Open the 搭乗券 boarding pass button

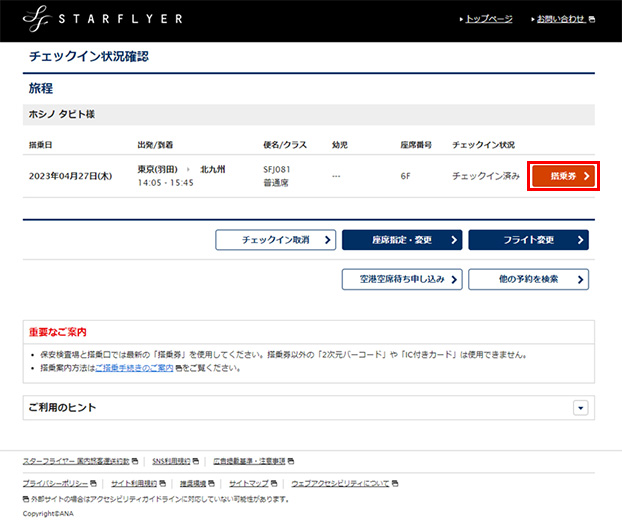click(564, 176)
